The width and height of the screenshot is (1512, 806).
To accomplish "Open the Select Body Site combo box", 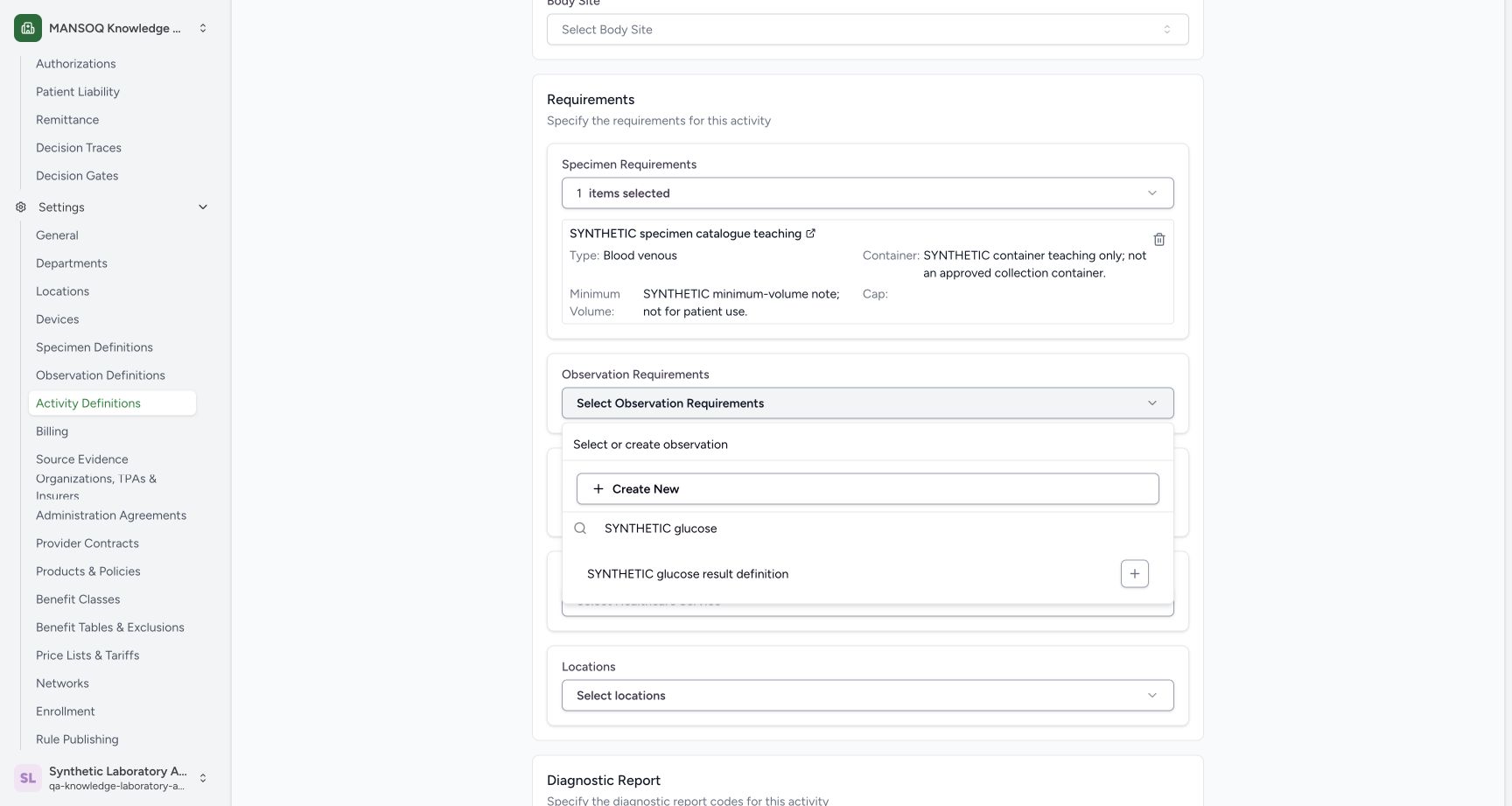I will 867,30.
